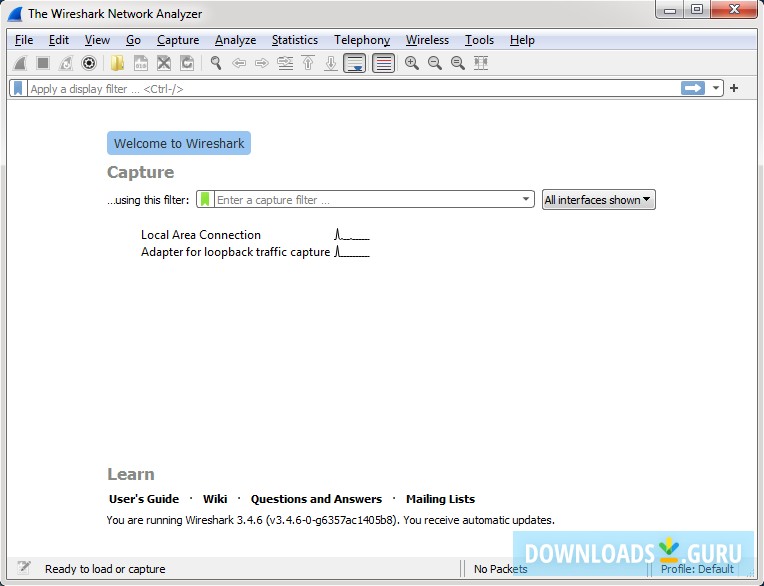Screen dimensions: 764x586
Task: Open the Telephony menu
Action: tap(362, 40)
